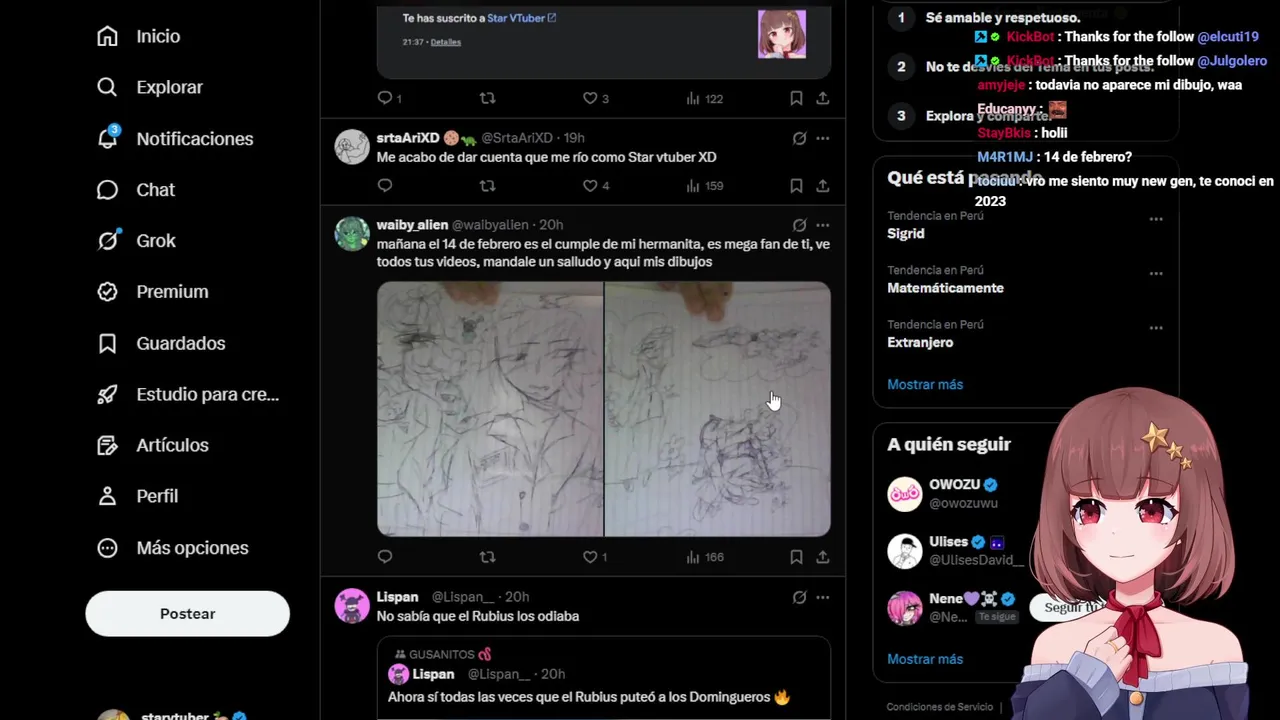The width and height of the screenshot is (1280, 720).
Task: Bookmark srtaAriXD's tweet
Action: click(796, 186)
